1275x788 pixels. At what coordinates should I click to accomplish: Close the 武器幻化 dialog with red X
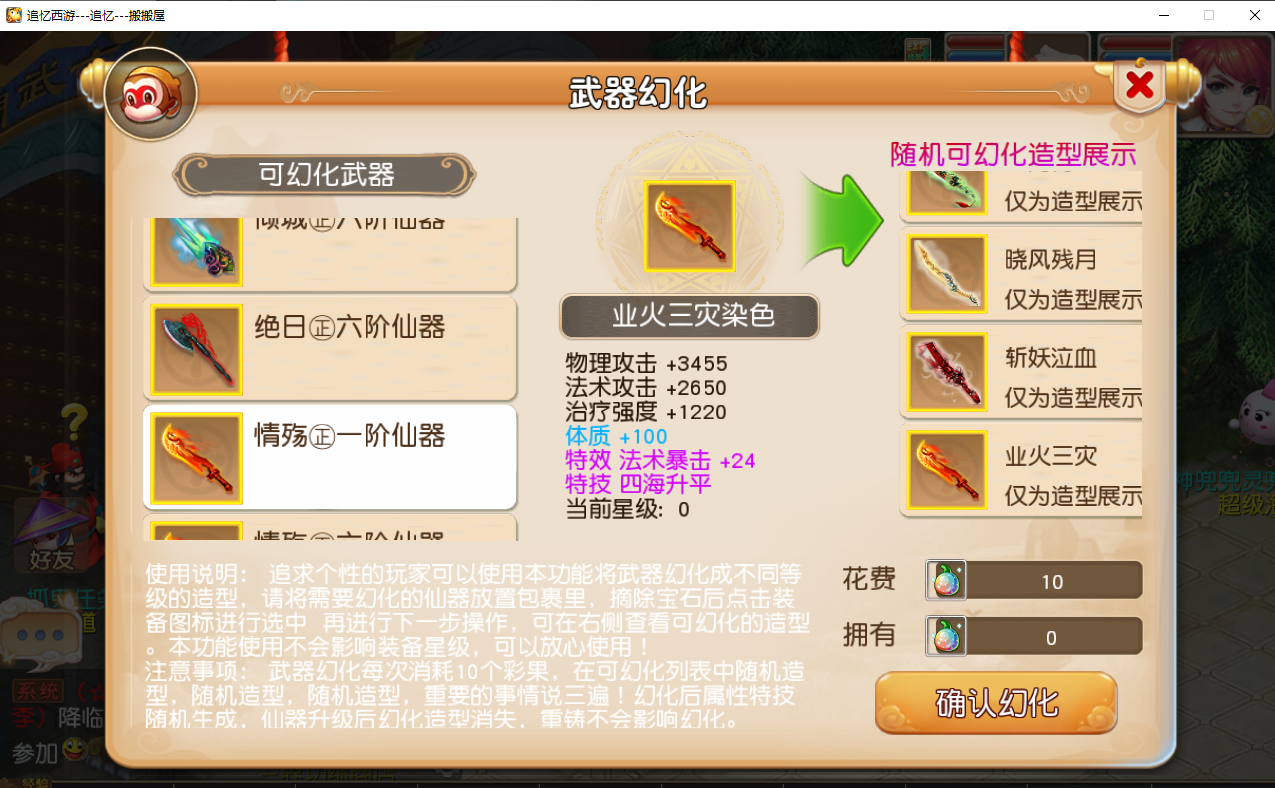coord(1139,86)
